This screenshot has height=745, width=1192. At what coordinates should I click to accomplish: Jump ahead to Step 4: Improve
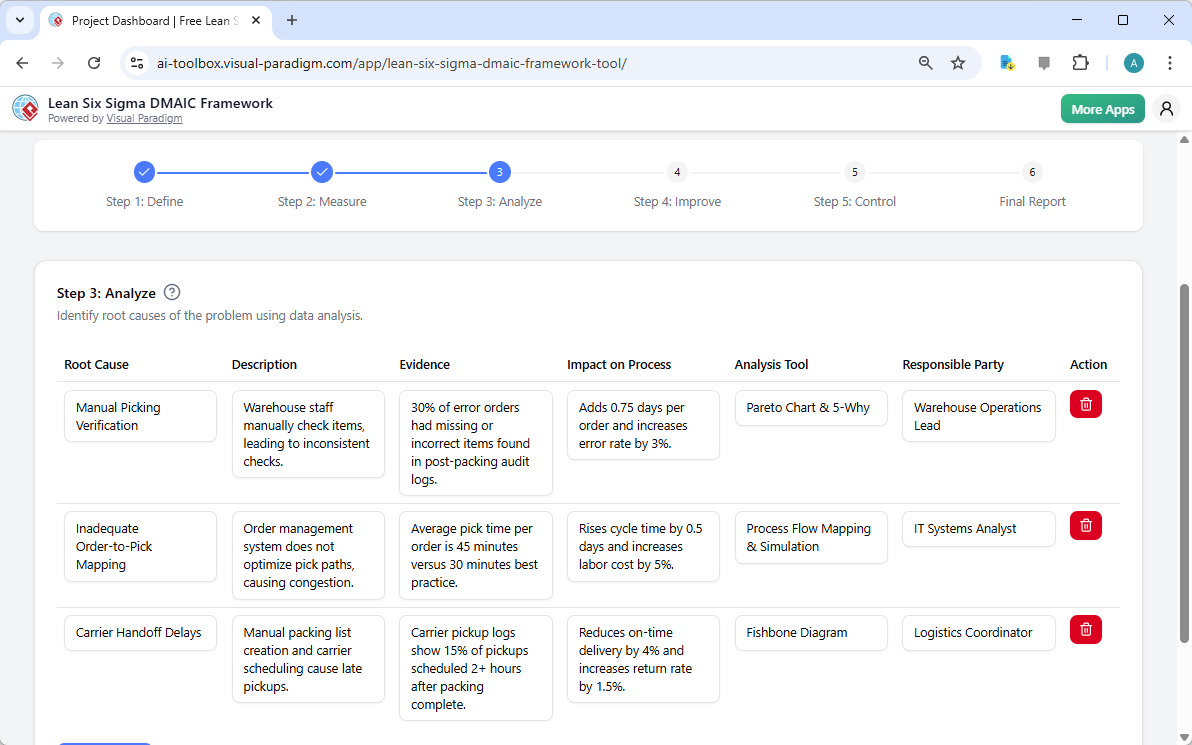pos(677,172)
